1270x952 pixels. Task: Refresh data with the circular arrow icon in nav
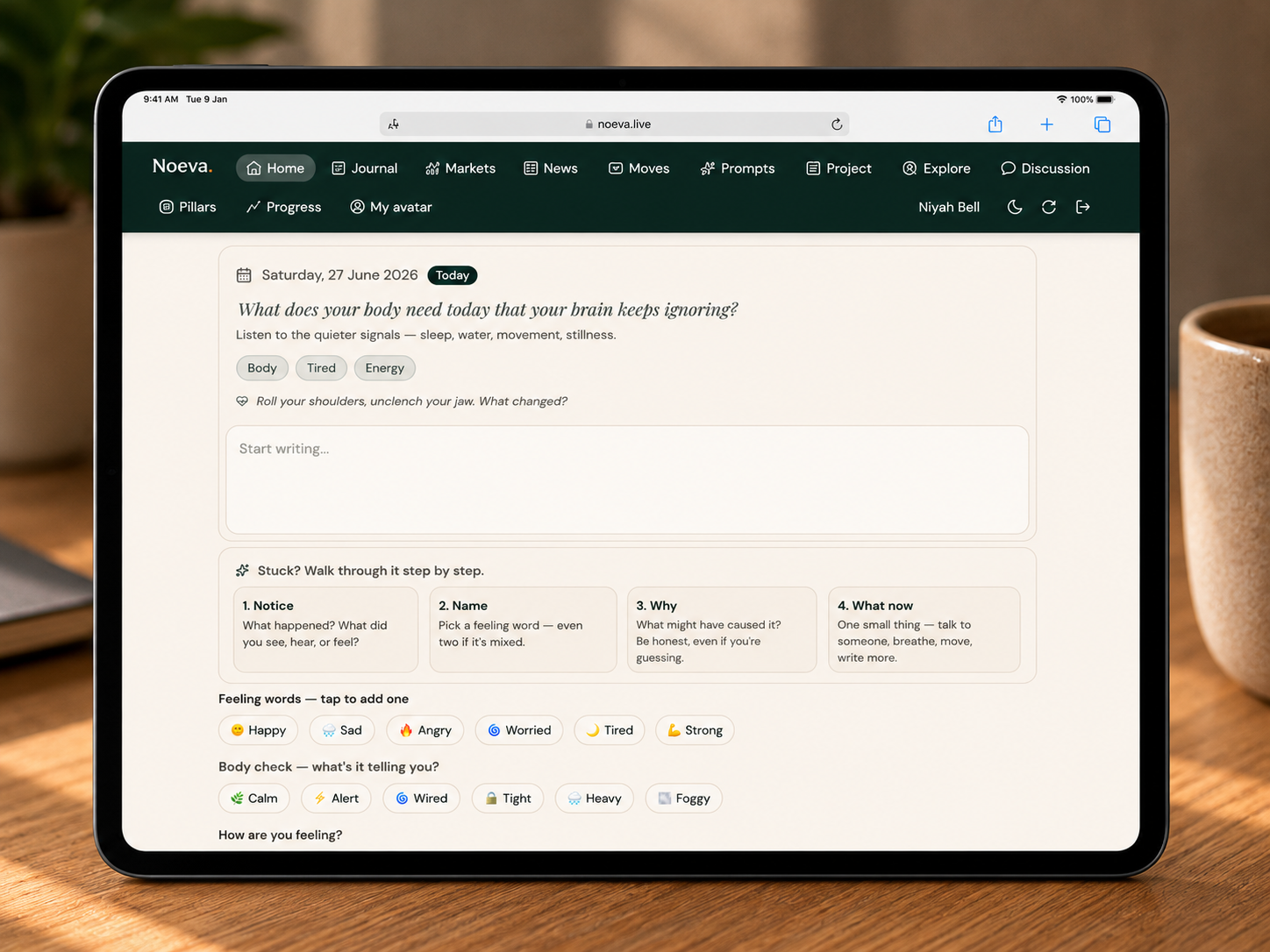coord(1049,207)
